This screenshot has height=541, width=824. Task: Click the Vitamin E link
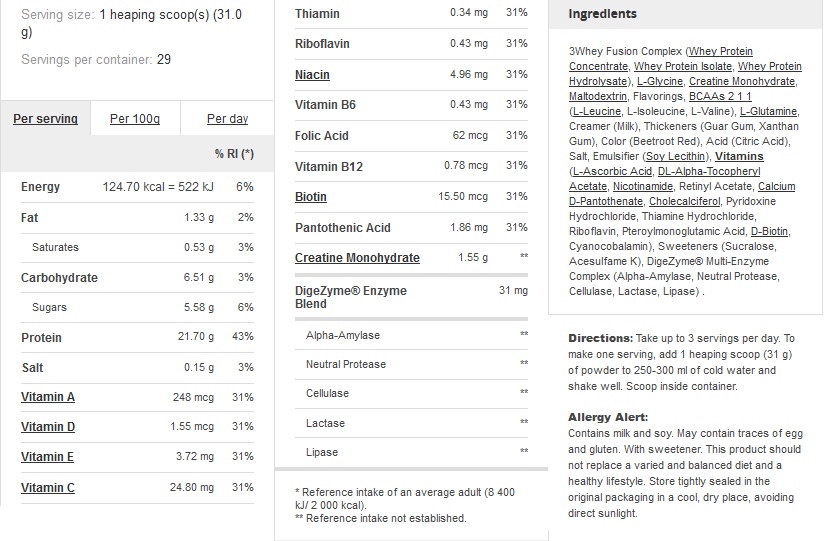point(48,457)
